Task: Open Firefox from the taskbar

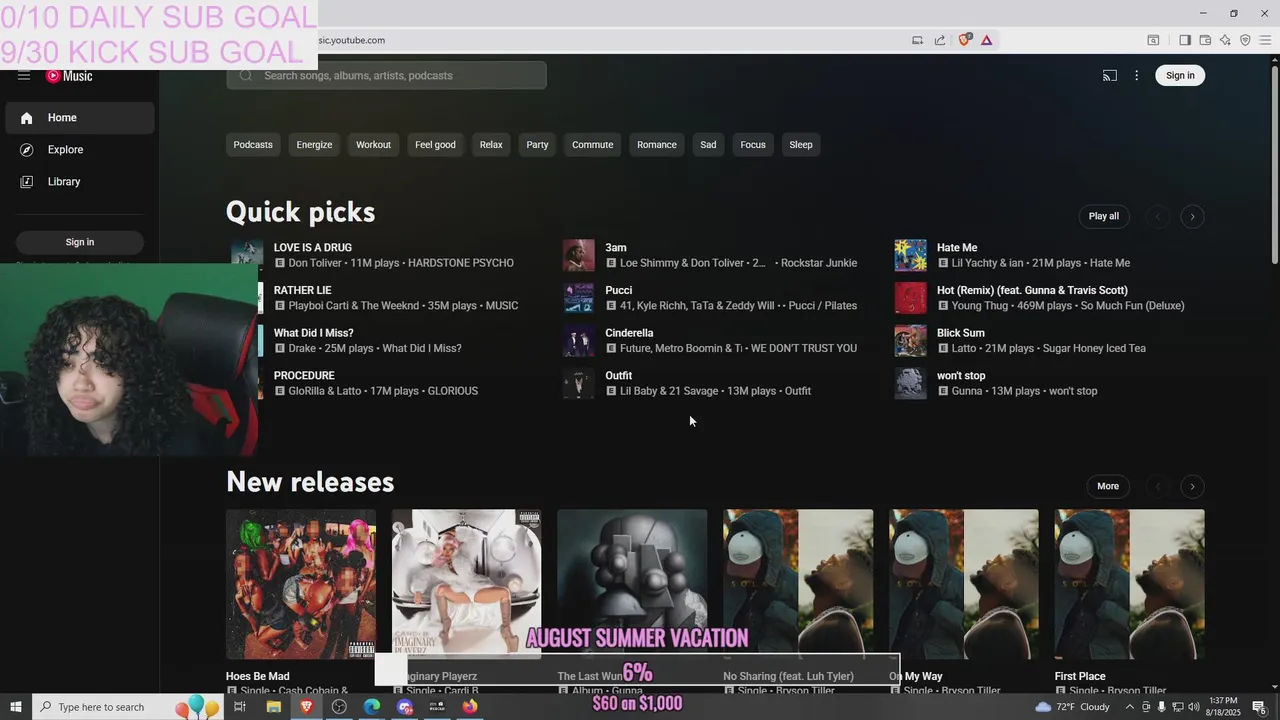Action: coord(470,707)
